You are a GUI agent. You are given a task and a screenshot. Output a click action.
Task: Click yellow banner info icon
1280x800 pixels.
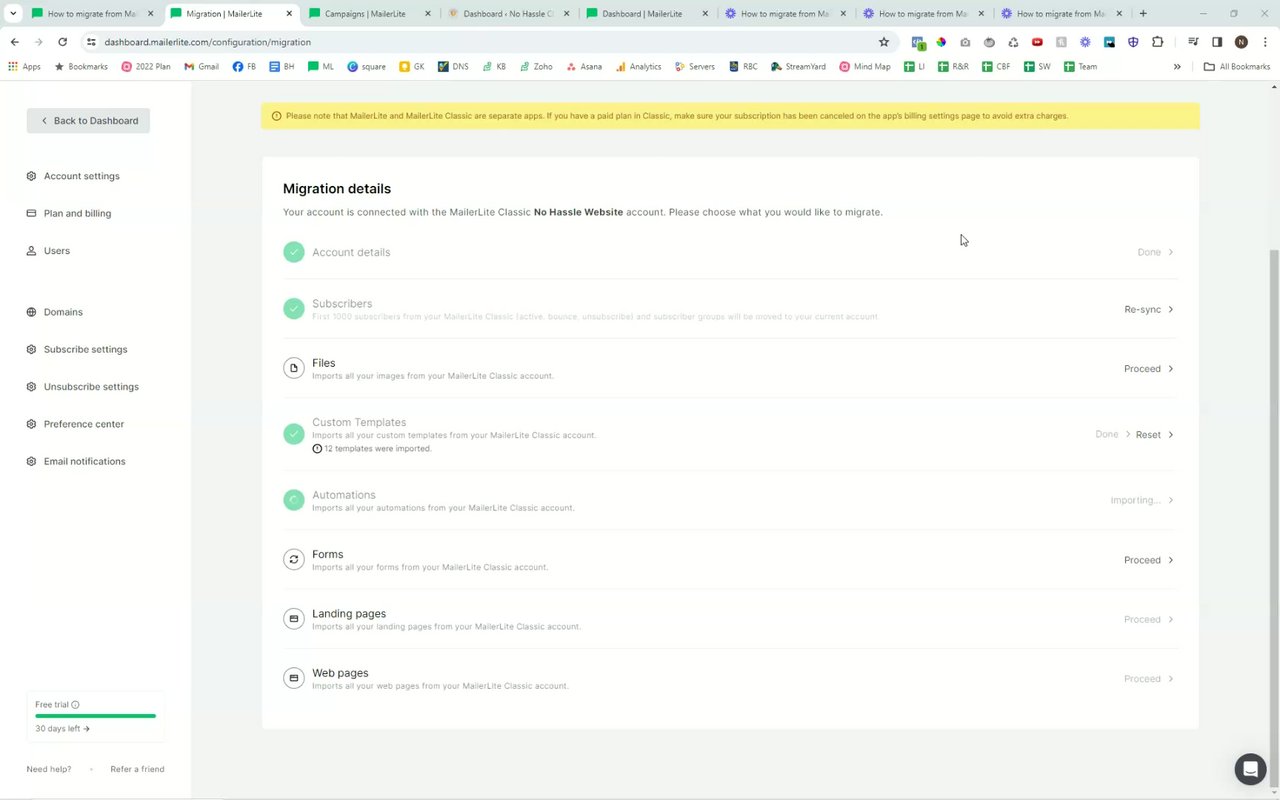[276, 116]
